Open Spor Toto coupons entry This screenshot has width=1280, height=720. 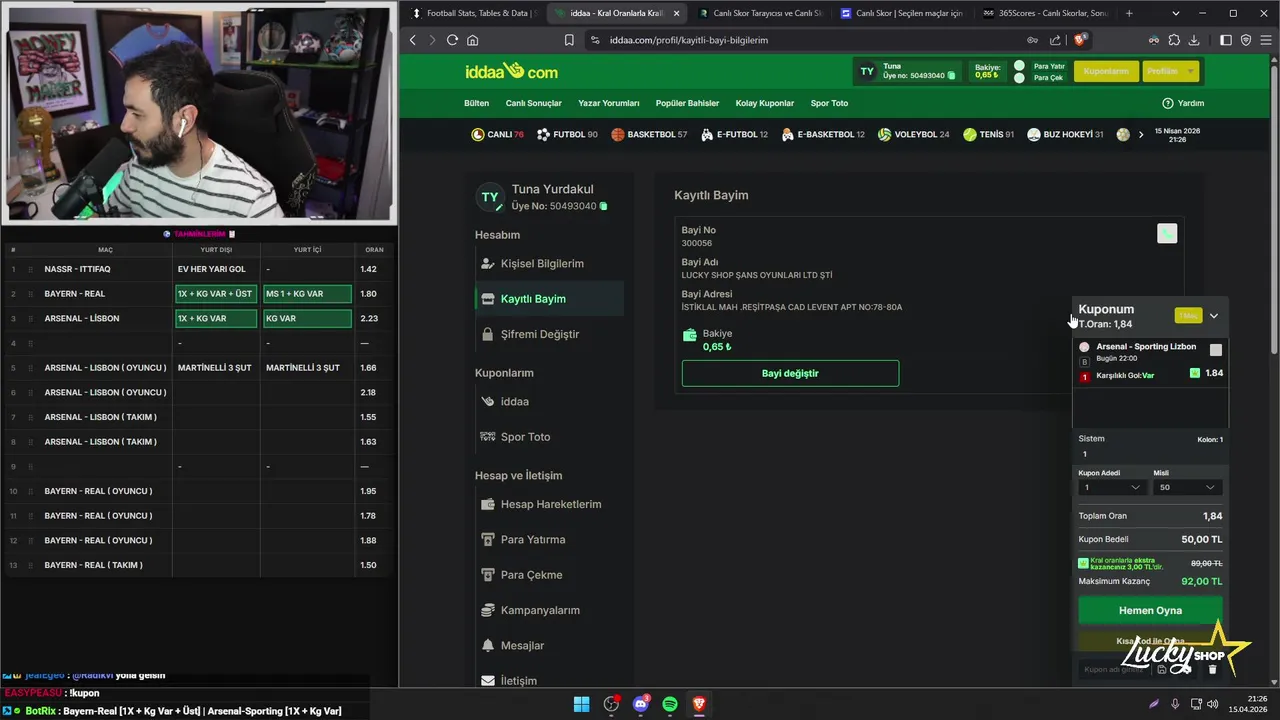click(515, 437)
